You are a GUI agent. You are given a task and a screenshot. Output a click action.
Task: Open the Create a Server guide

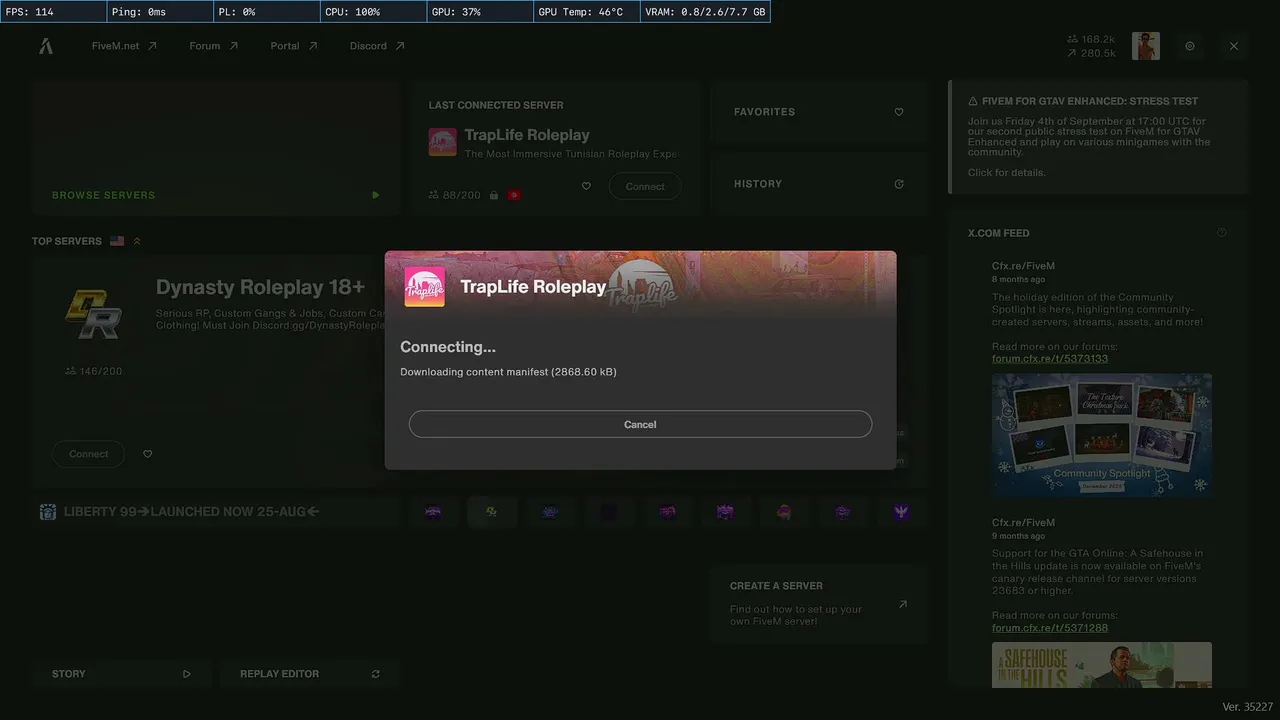tap(818, 604)
